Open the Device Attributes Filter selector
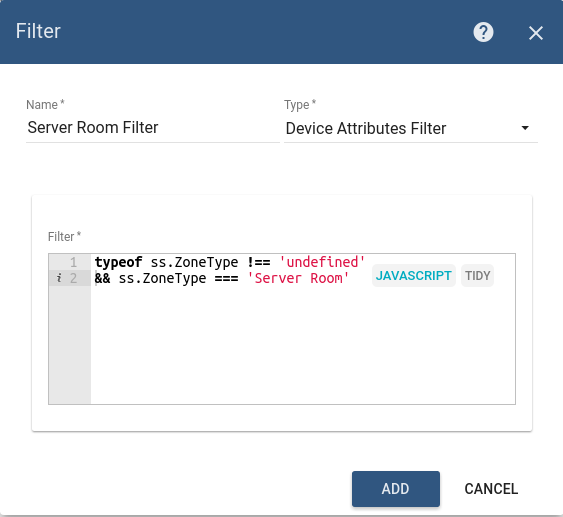Screen dimensions: 563x517 411,128
